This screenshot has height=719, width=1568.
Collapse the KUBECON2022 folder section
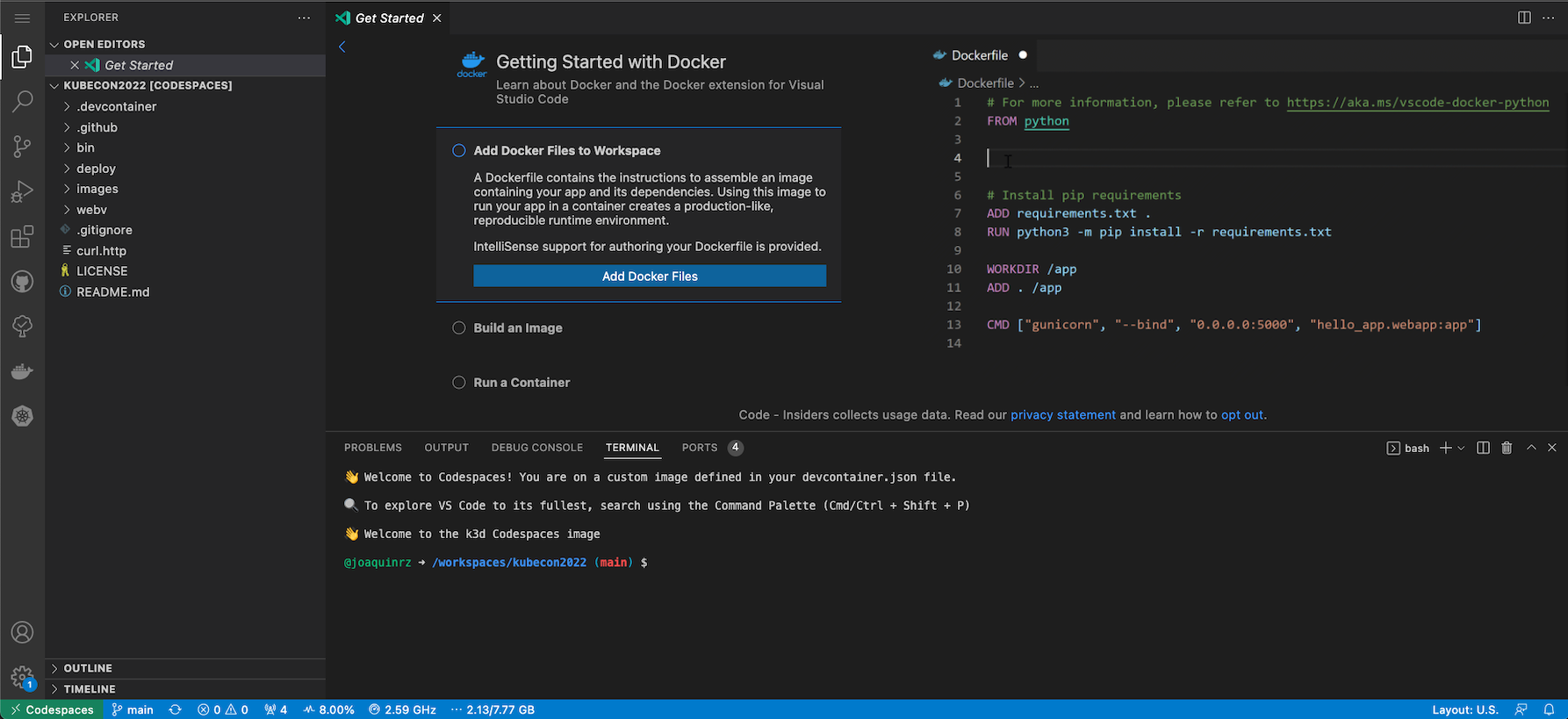(x=185, y=85)
